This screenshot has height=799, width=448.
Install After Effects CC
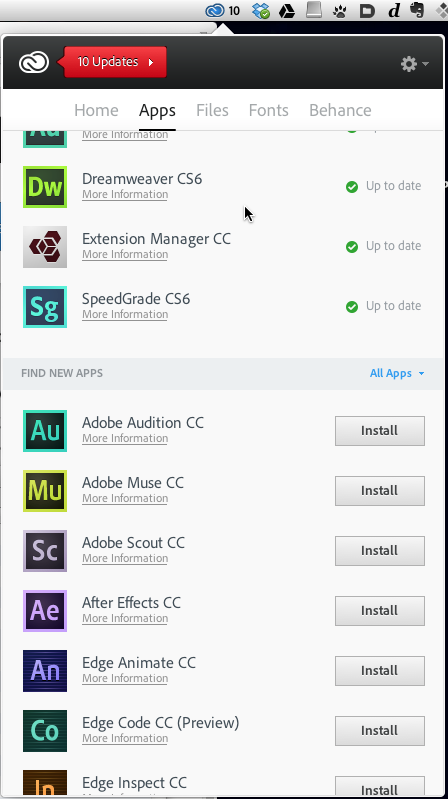(x=380, y=610)
